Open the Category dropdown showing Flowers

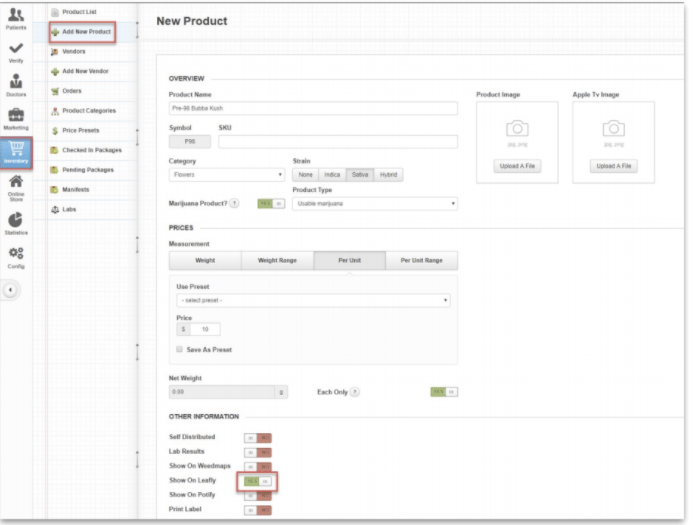(227, 175)
